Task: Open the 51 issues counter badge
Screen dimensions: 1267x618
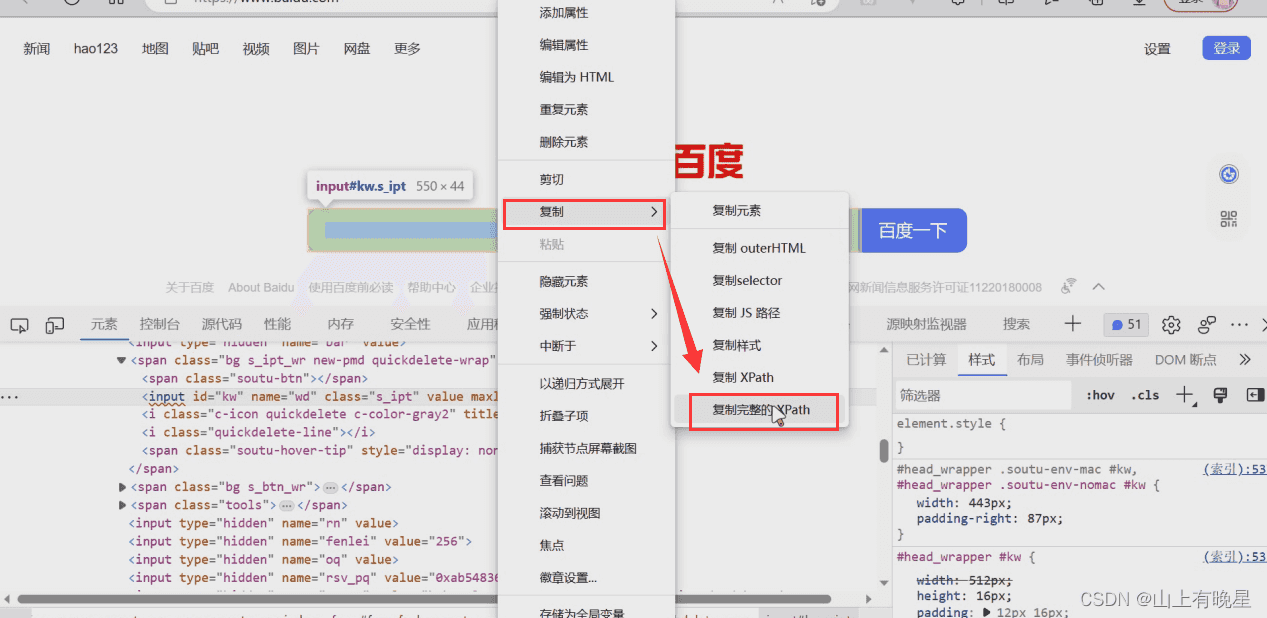Action: click(x=1127, y=325)
